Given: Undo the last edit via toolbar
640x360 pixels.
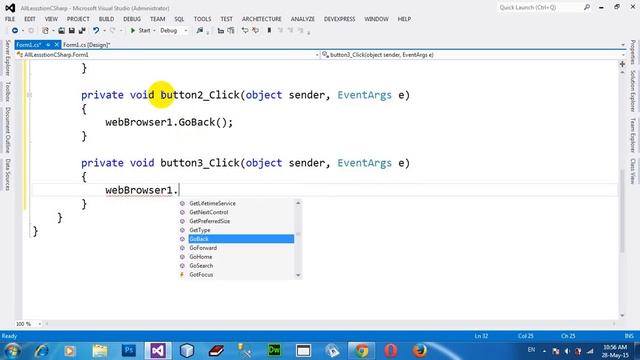Looking at the screenshot, I should [x=96, y=31].
